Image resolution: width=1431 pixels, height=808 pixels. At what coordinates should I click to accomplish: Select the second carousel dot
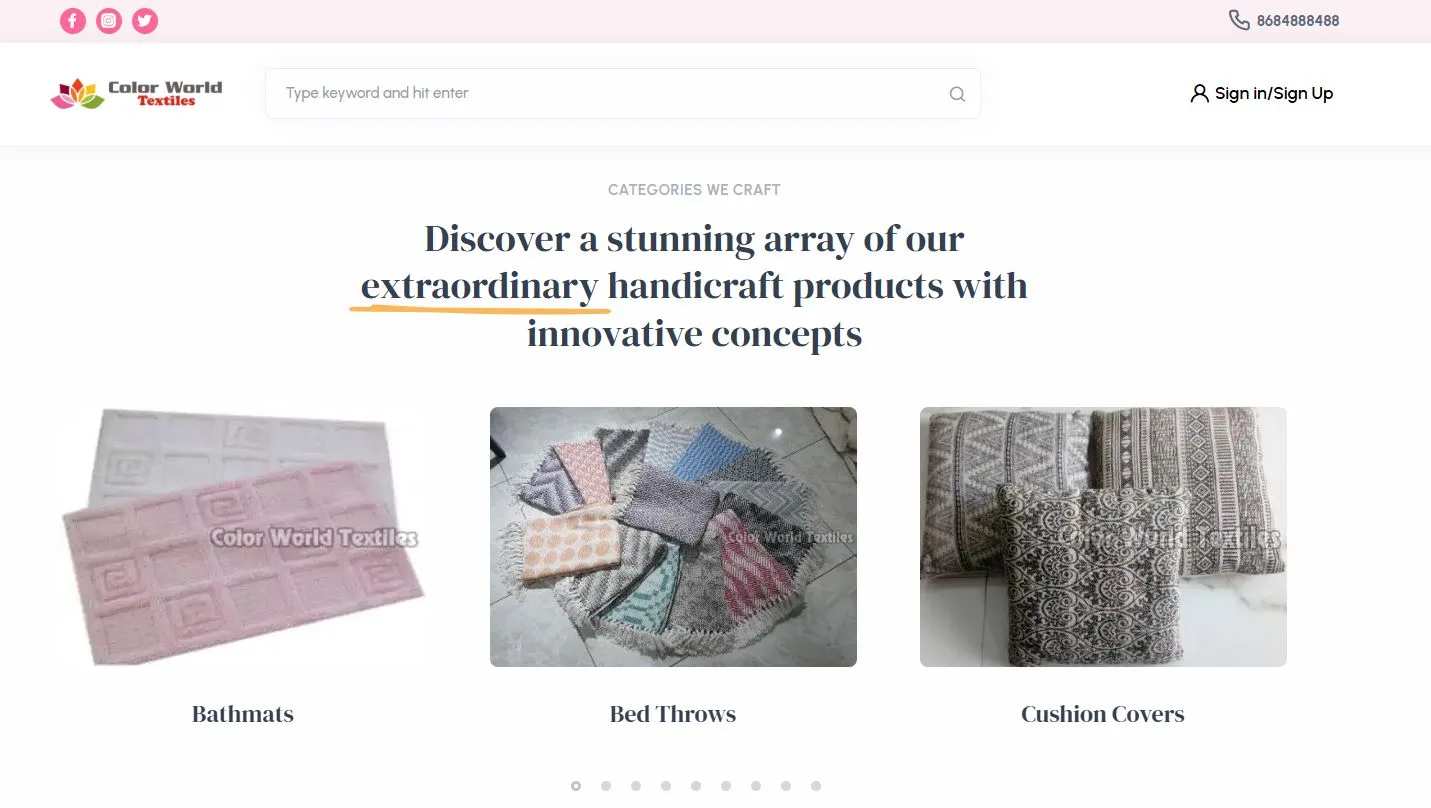tap(606, 786)
